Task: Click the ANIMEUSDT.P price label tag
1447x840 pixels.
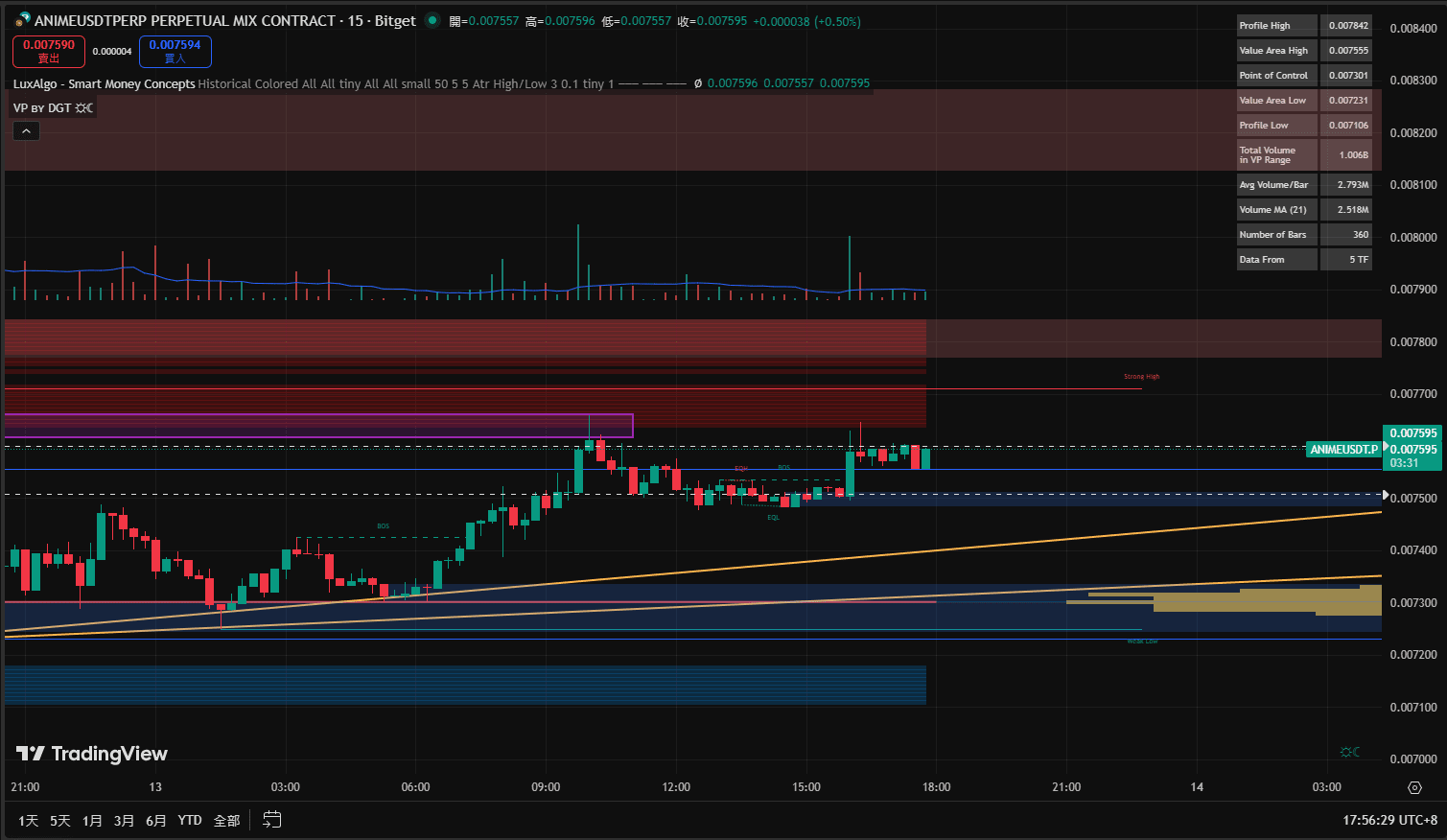Action: click(x=1343, y=449)
